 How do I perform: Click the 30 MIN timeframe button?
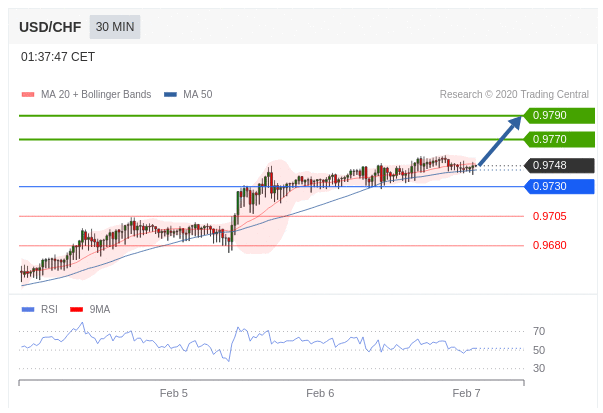tap(115, 27)
